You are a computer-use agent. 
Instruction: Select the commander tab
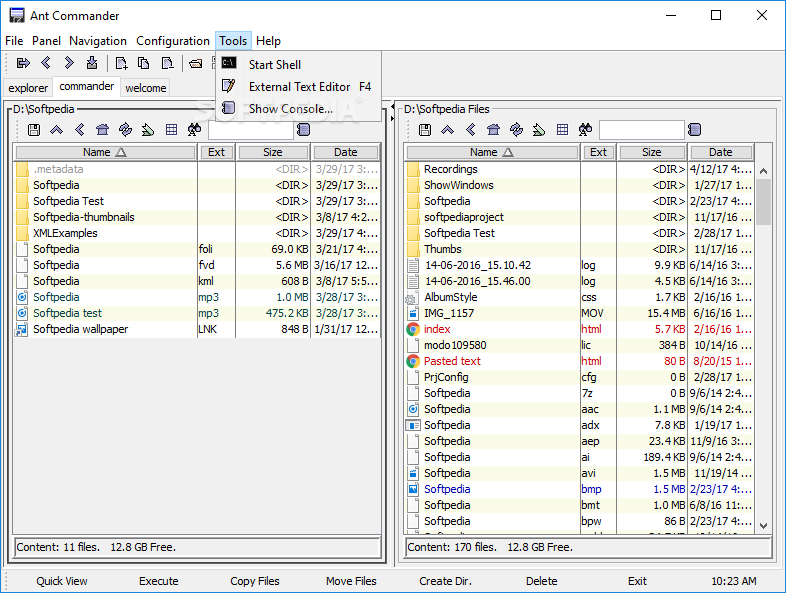(x=87, y=87)
